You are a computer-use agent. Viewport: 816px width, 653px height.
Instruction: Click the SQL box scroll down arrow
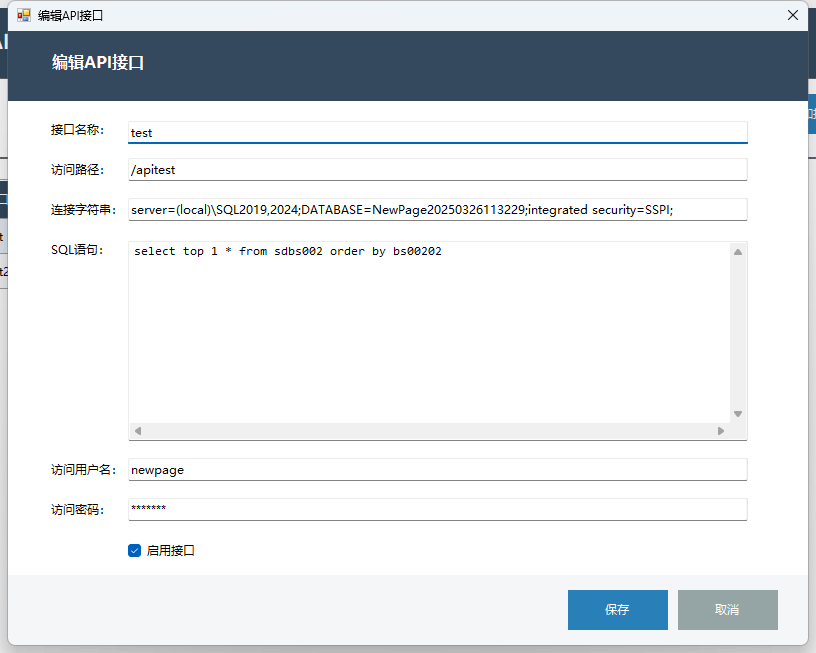coord(738,413)
